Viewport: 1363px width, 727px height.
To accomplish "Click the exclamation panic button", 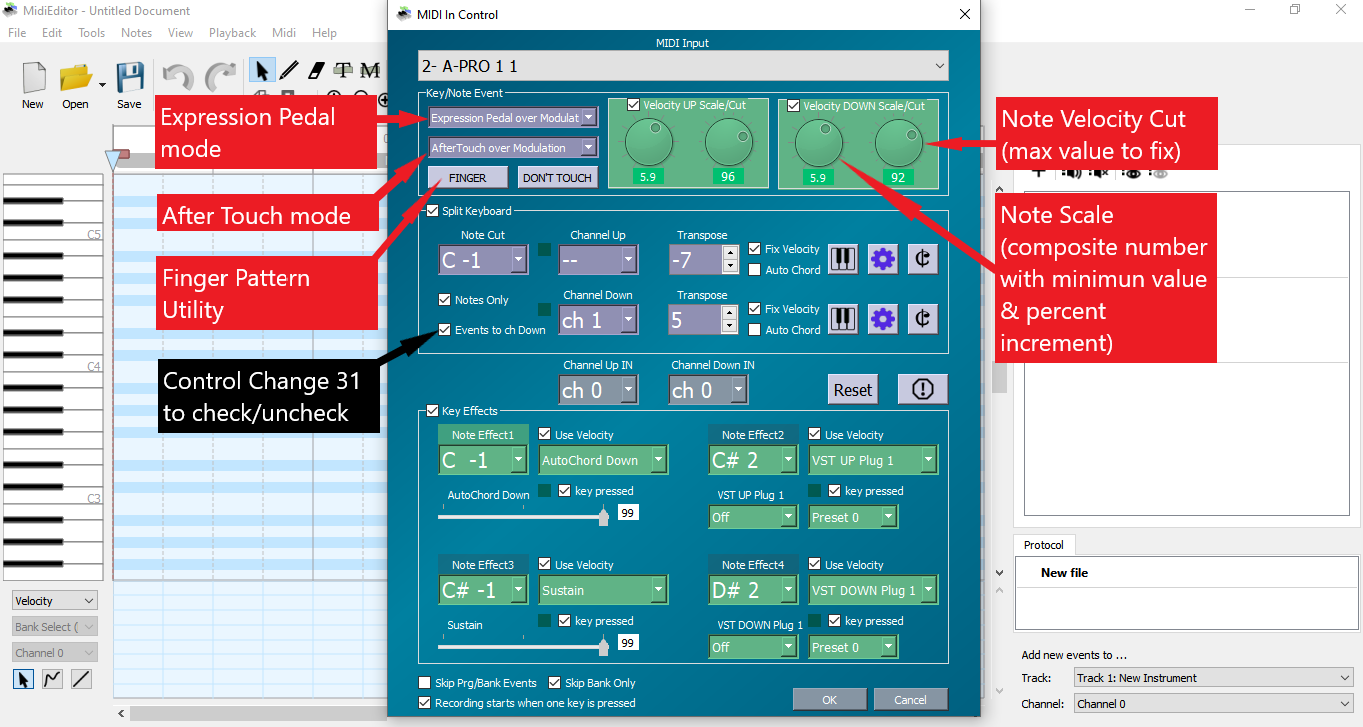I will (x=922, y=389).
